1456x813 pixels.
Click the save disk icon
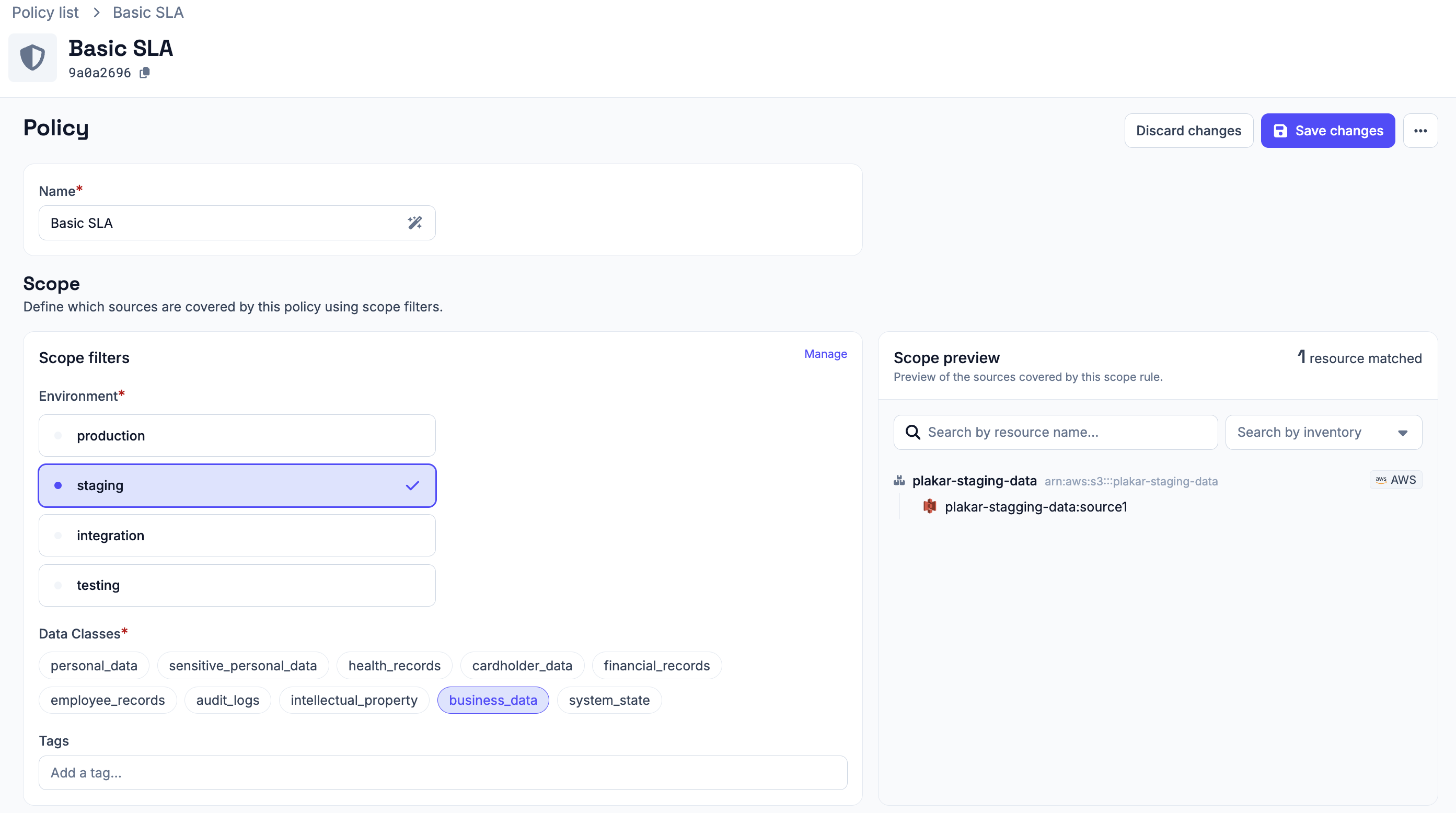[1280, 131]
